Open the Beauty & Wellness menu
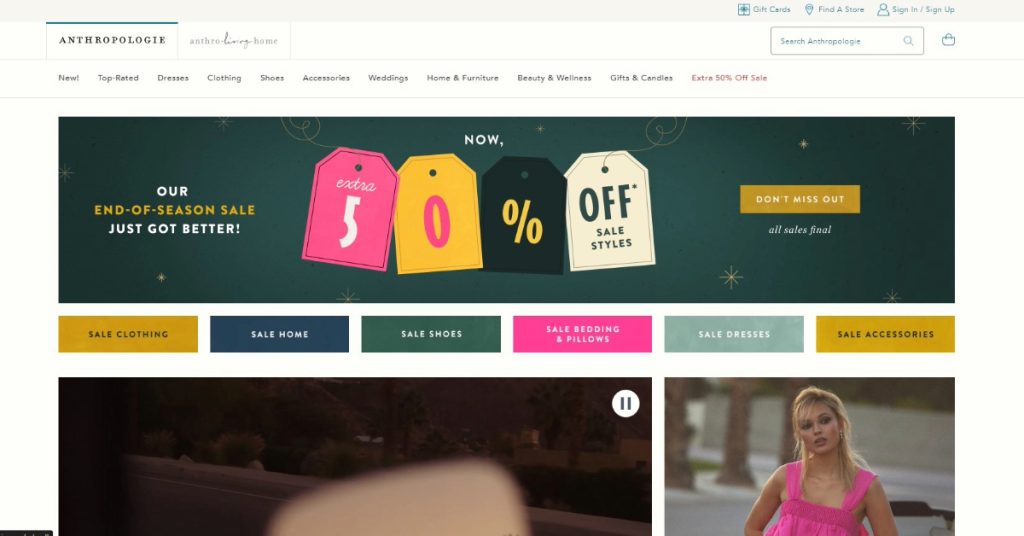The height and width of the screenshot is (536, 1024). click(554, 78)
